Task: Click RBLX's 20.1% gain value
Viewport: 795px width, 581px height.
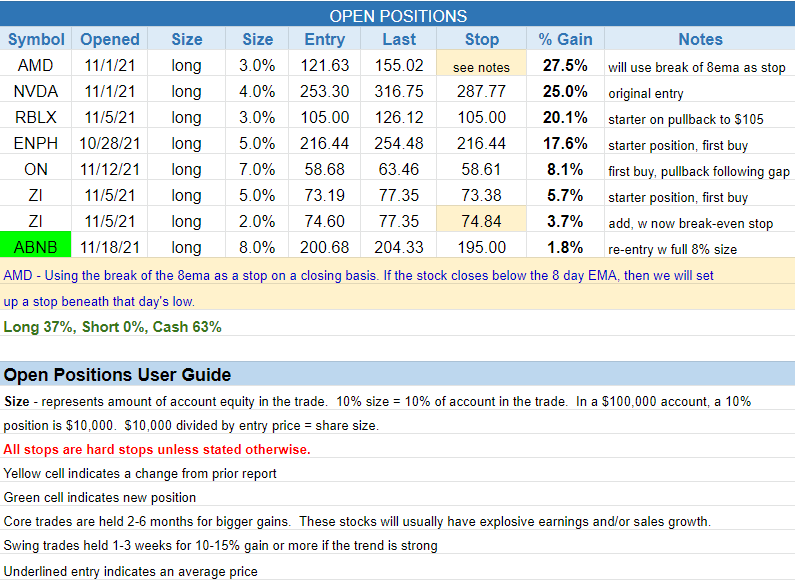Action: pos(565,117)
